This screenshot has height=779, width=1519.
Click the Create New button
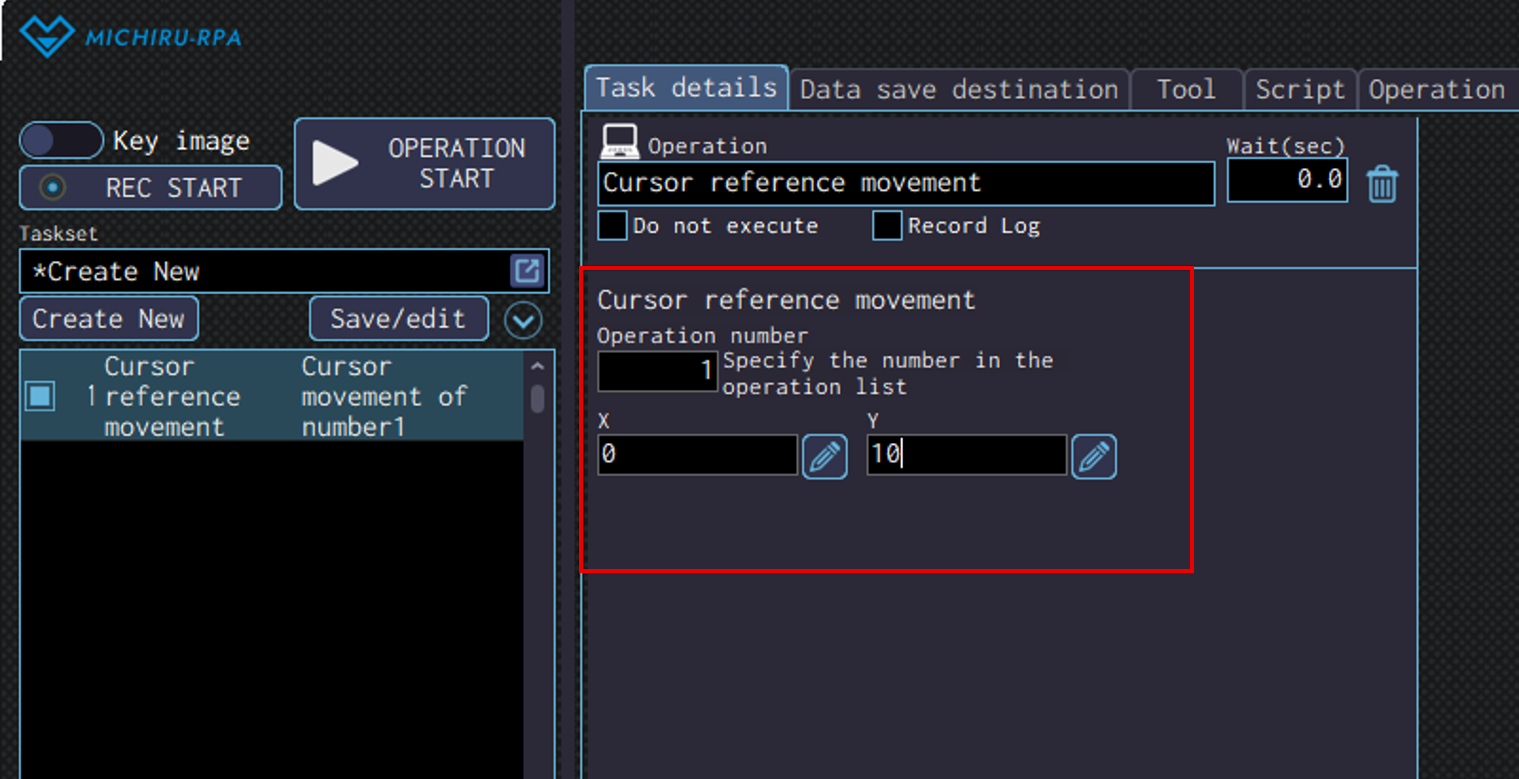pyautogui.click(x=108, y=319)
